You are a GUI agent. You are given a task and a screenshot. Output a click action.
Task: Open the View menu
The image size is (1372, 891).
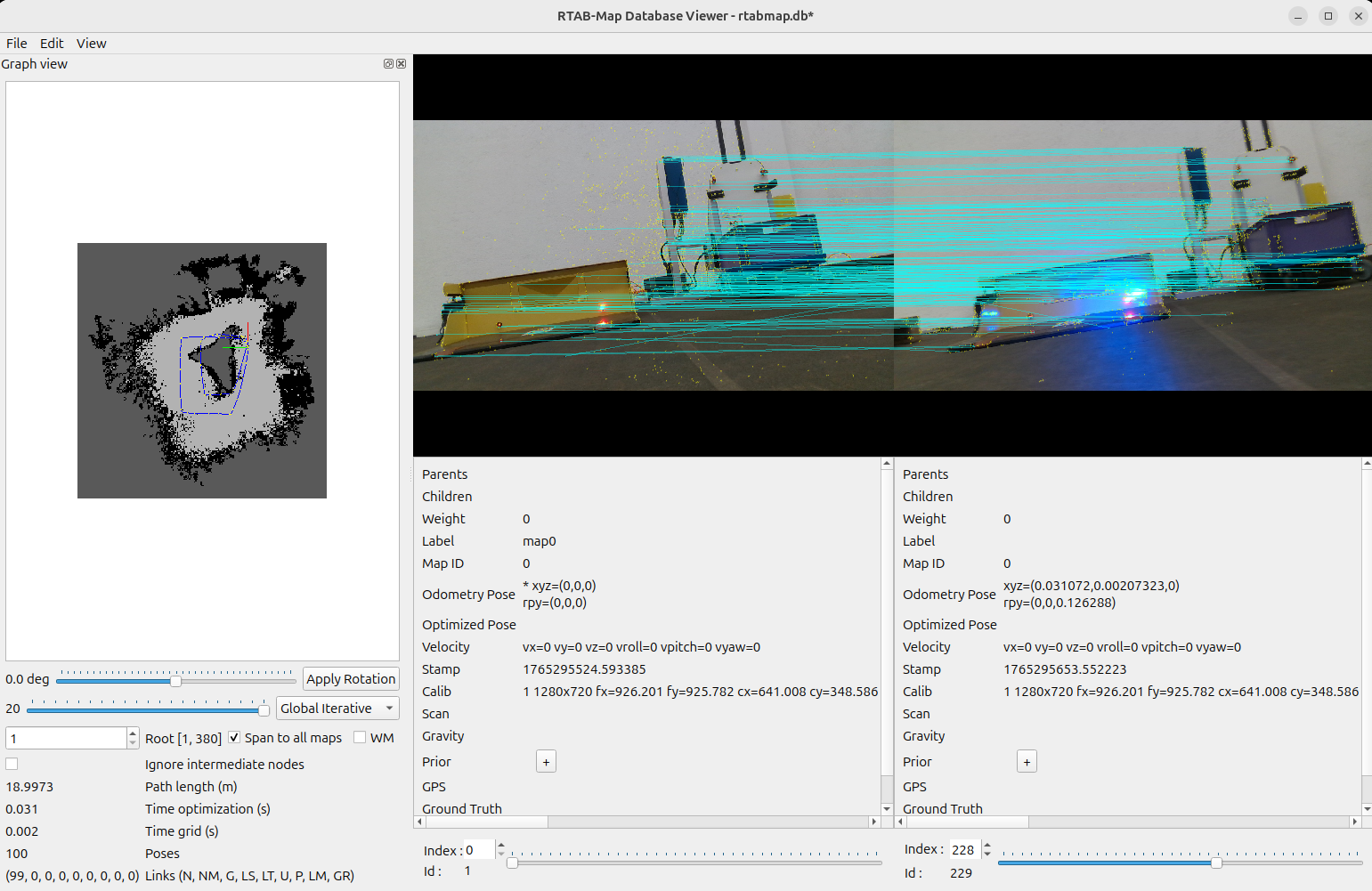pos(91,44)
